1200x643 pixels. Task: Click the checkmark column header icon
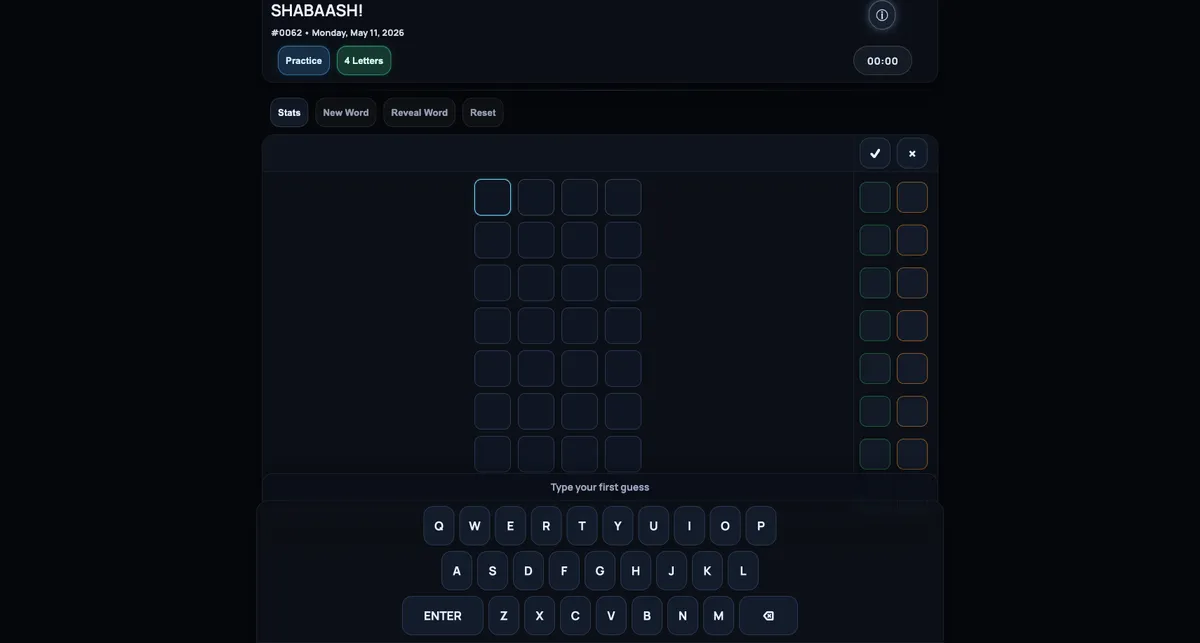875,153
